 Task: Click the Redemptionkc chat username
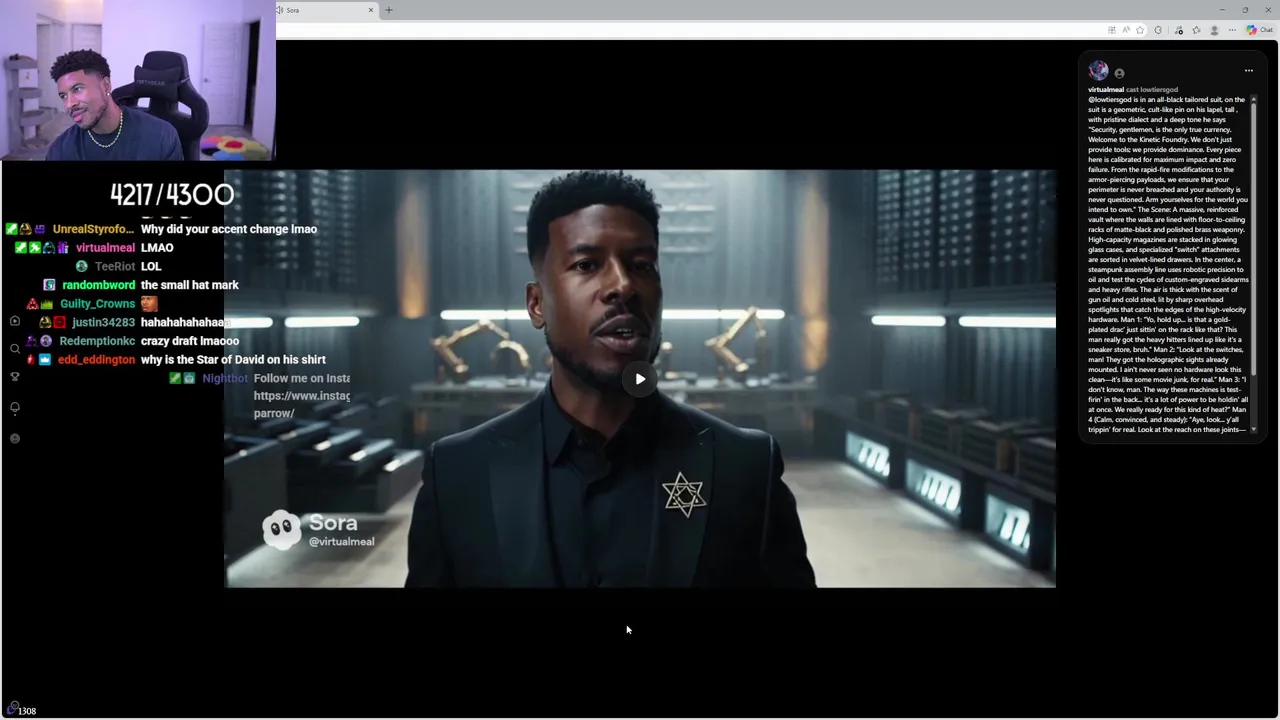97,341
